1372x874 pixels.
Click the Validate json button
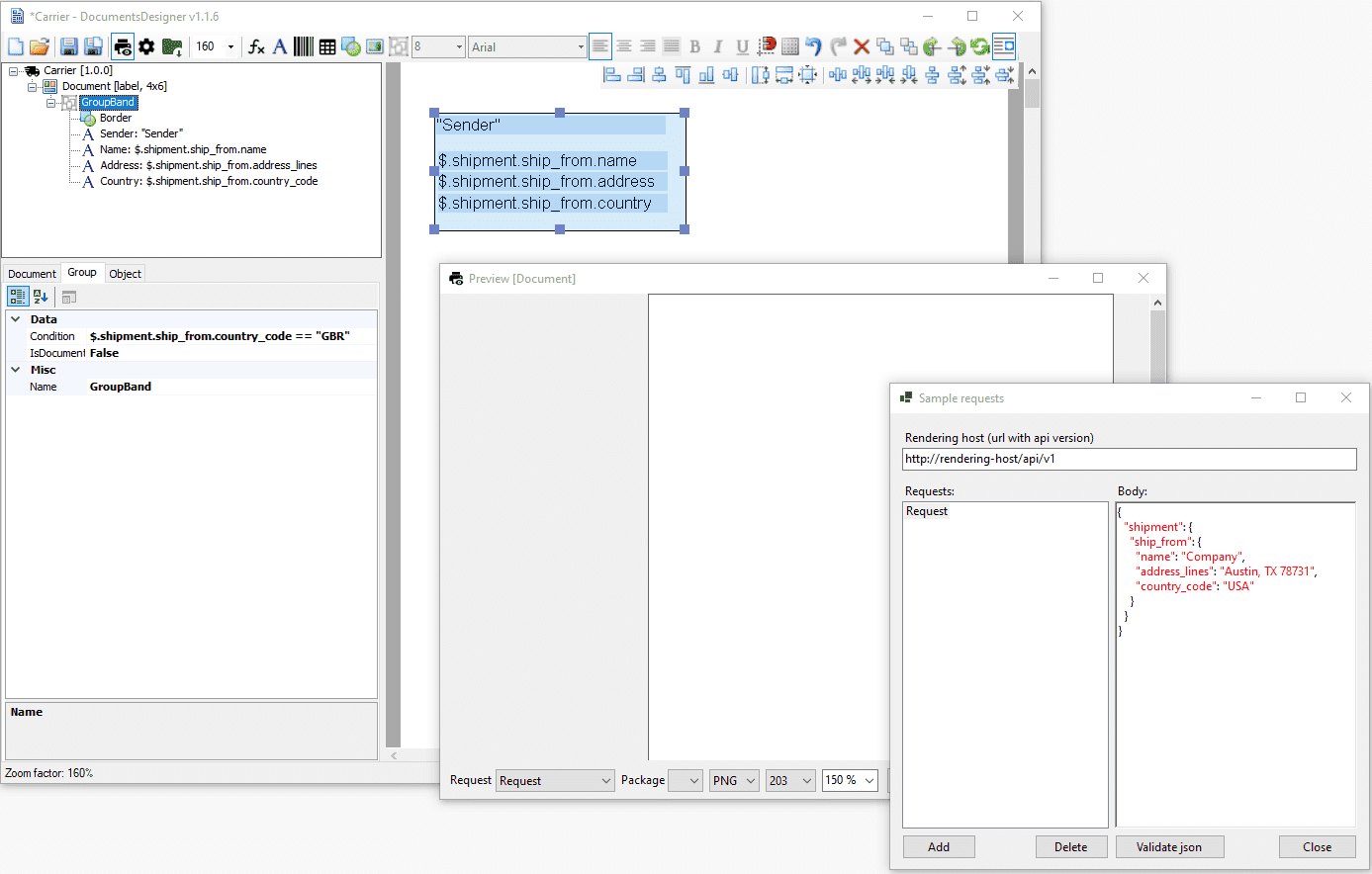point(1169,847)
